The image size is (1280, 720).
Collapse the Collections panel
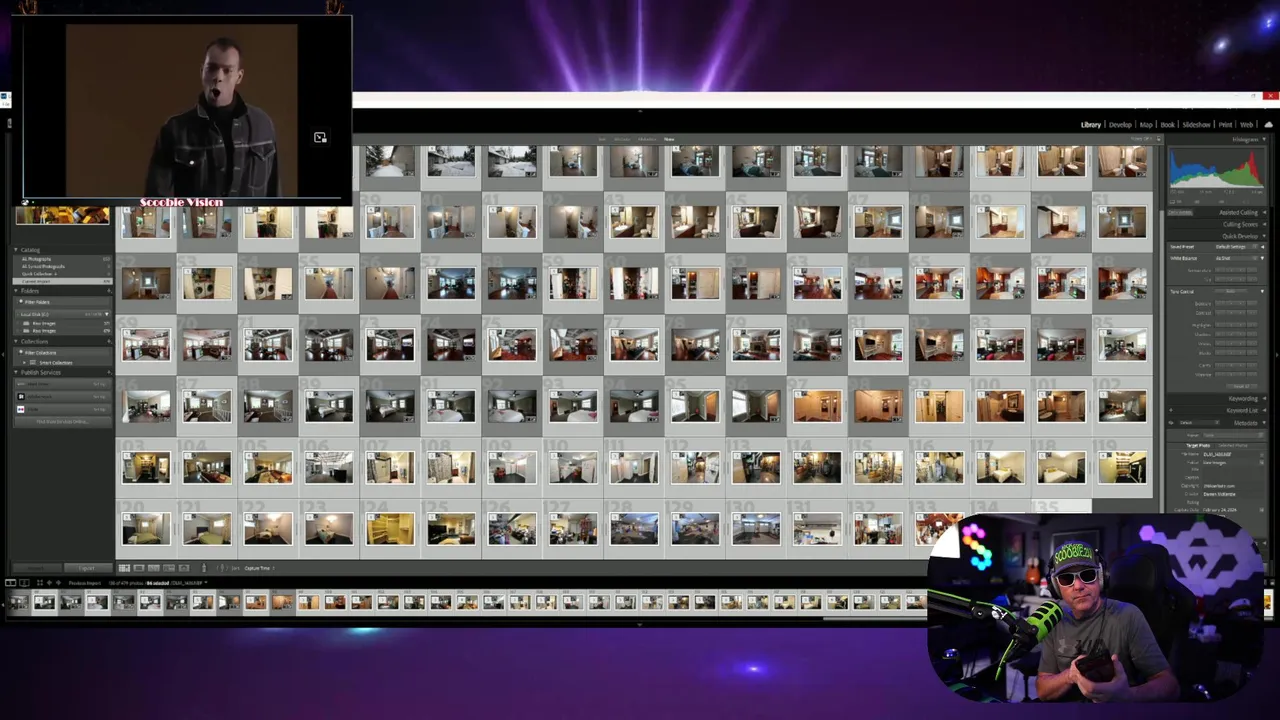(x=16, y=341)
